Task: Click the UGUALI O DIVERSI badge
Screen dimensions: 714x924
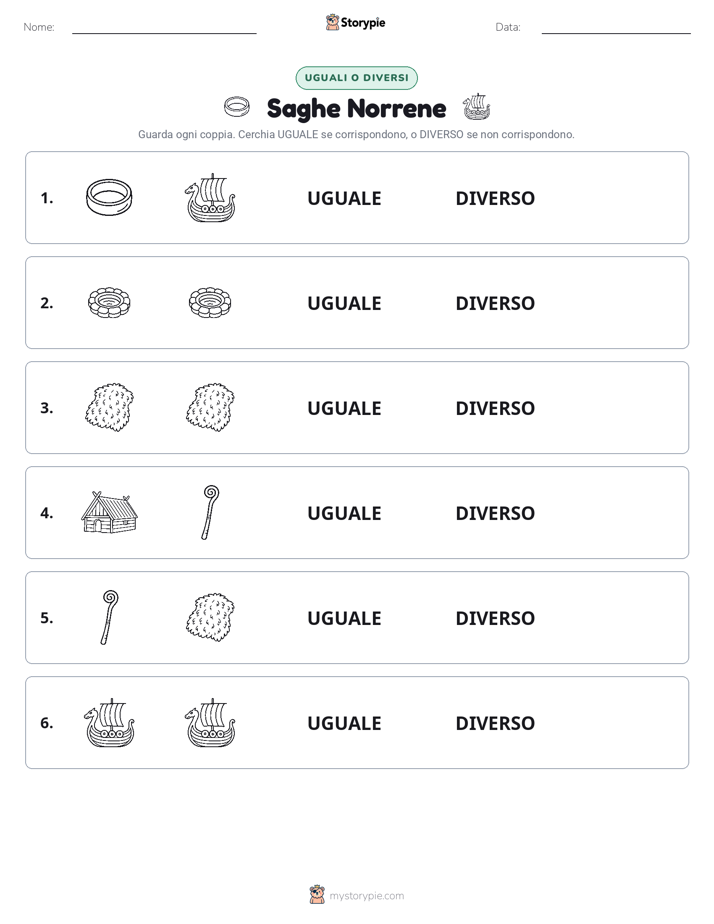Action: [356, 78]
